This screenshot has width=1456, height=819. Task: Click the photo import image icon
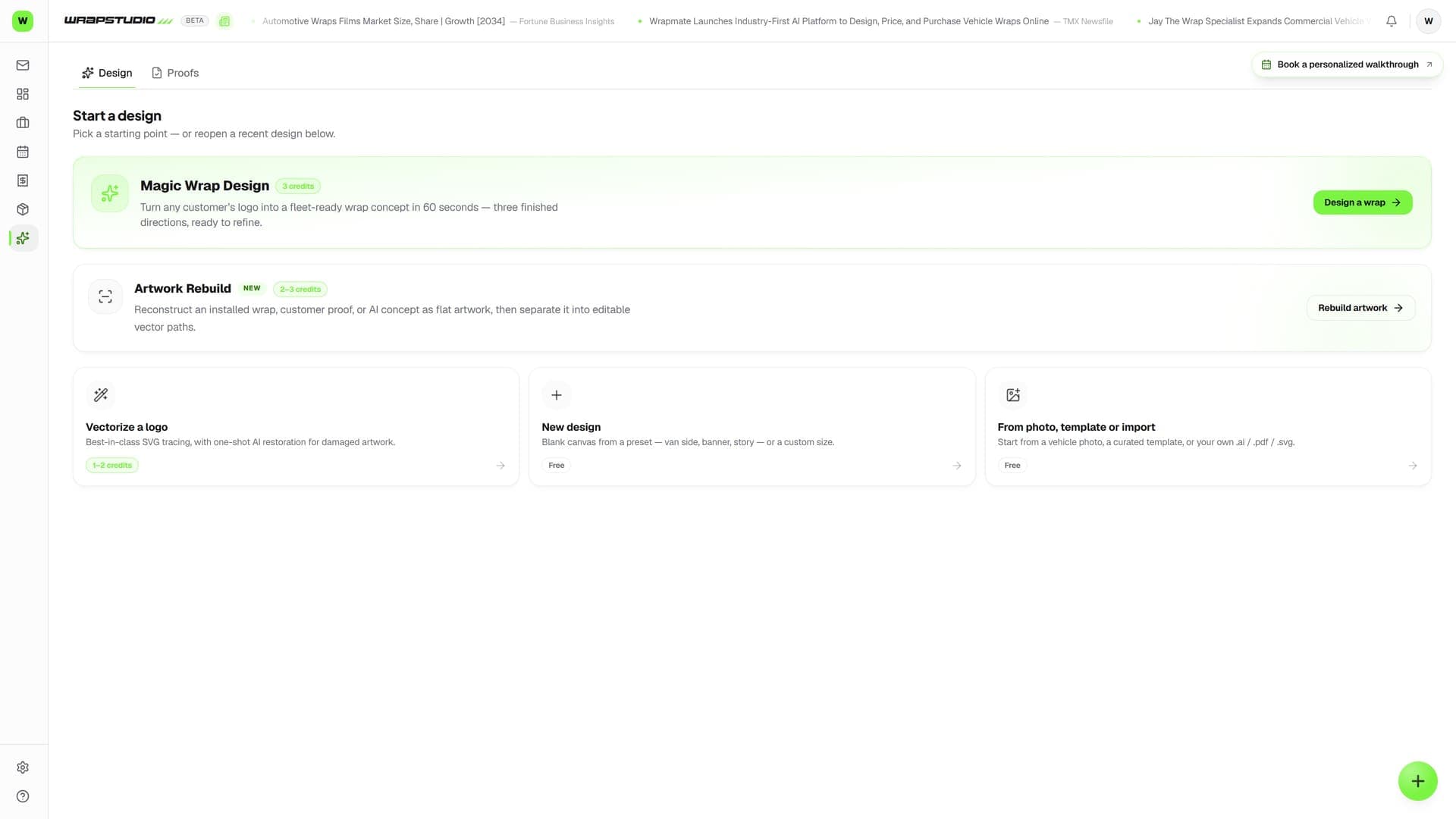click(x=1013, y=395)
